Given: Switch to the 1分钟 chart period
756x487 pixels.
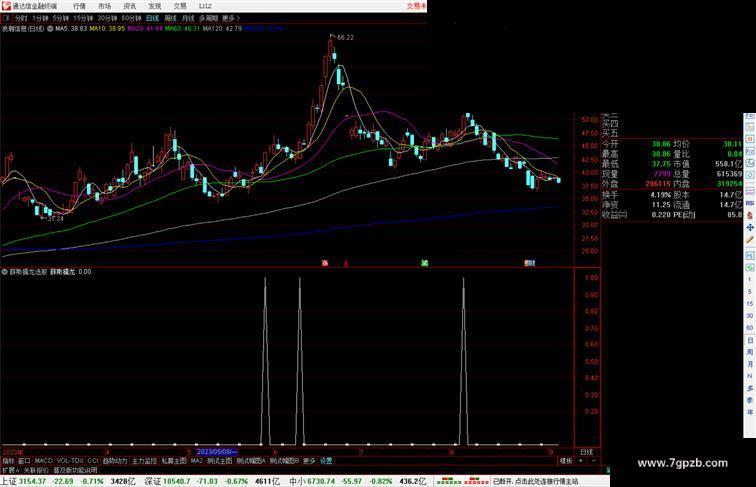Looking at the screenshot, I should pyautogui.click(x=40, y=18).
